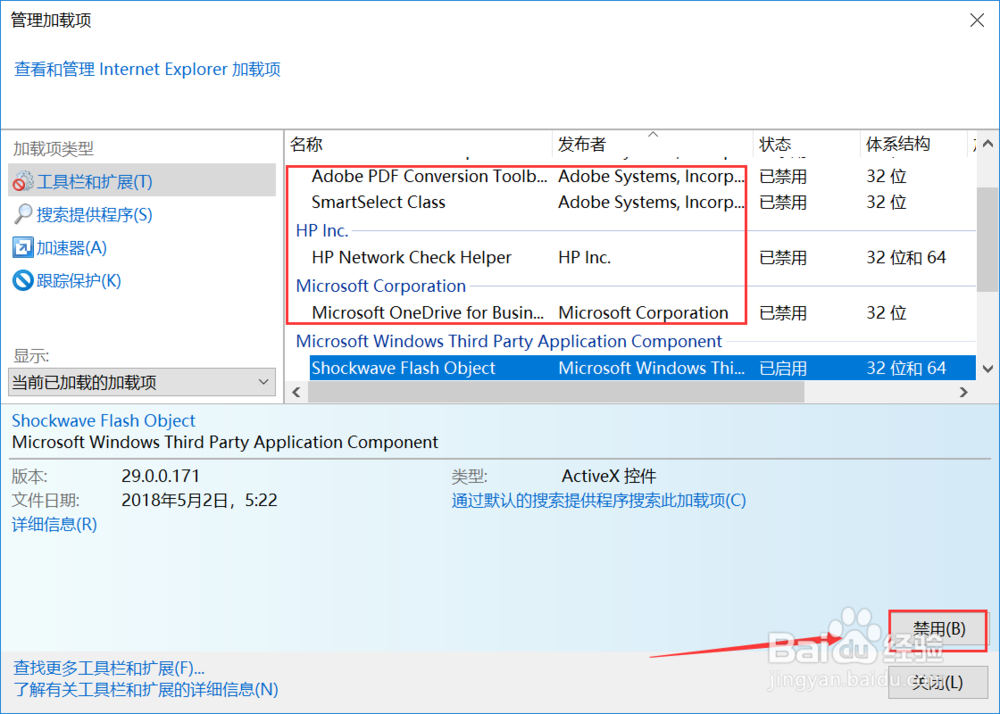Click version value 29.0.0.171
This screenshot has width=1000, height=714.
161,476
